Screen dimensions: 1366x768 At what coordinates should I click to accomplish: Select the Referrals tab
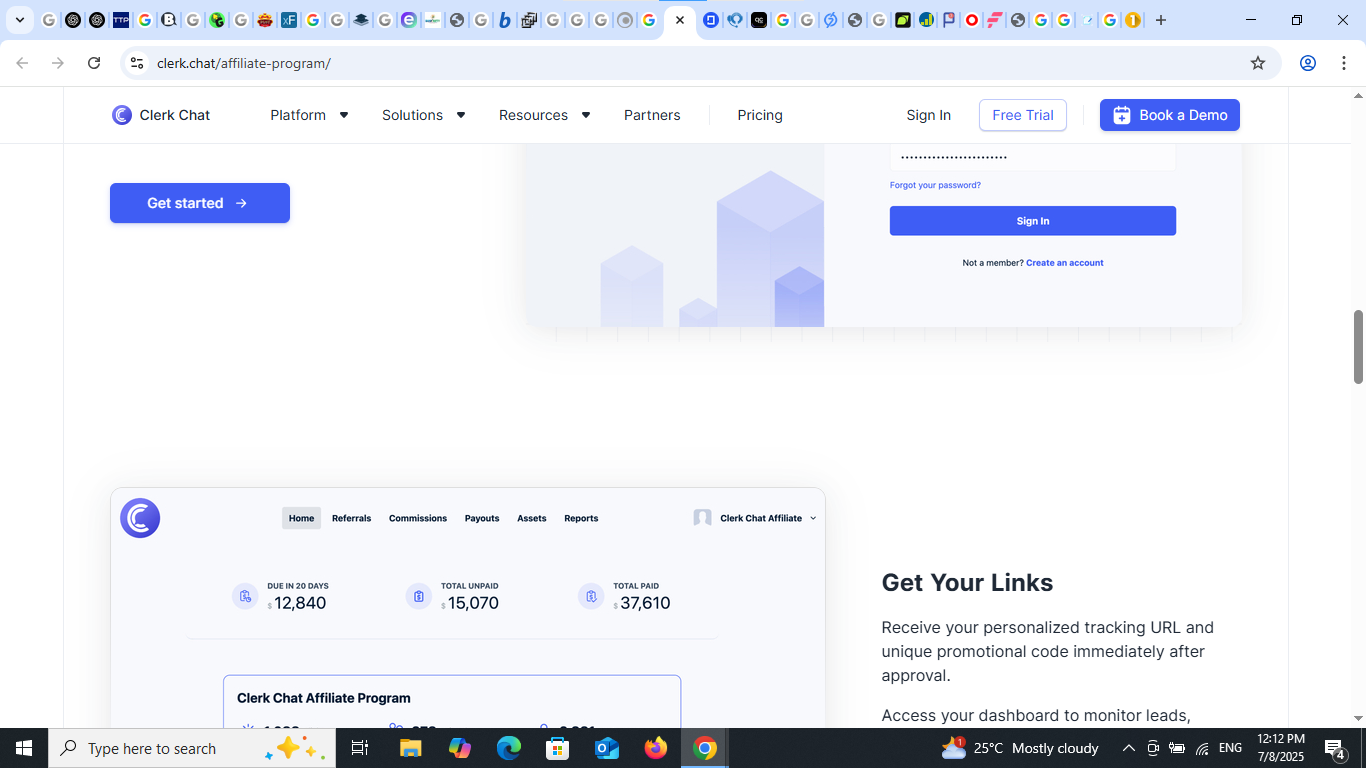tap(351, 518)
